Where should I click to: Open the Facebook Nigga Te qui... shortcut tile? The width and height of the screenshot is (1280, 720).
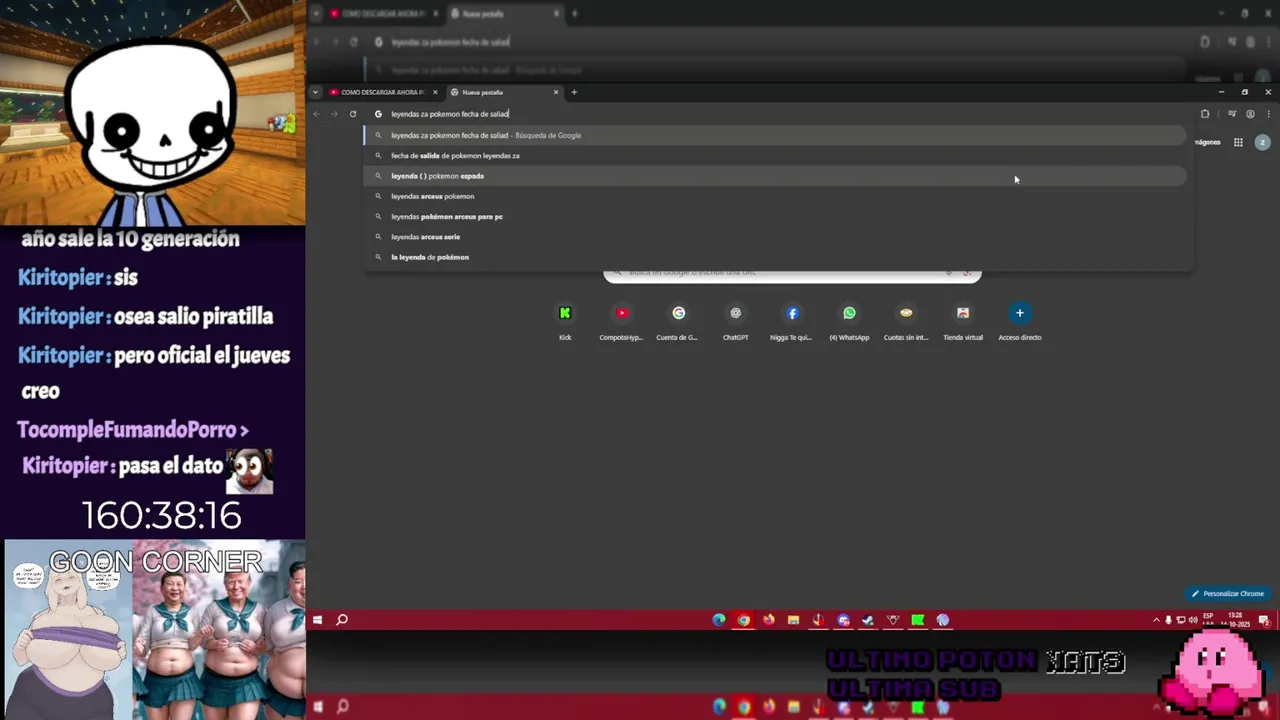click(x=792, y=321)
